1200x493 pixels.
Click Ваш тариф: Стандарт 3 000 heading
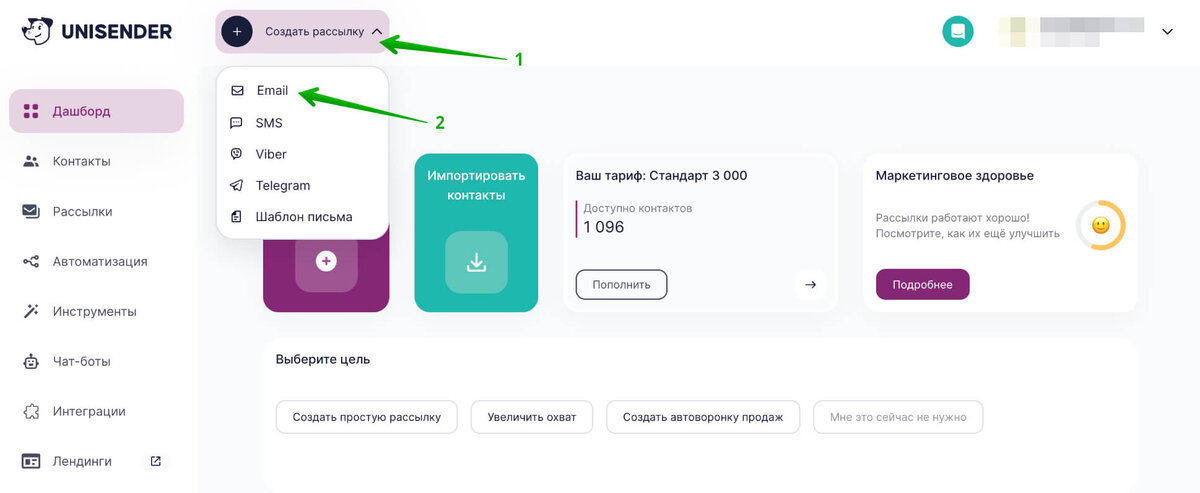tap(661, 175)
